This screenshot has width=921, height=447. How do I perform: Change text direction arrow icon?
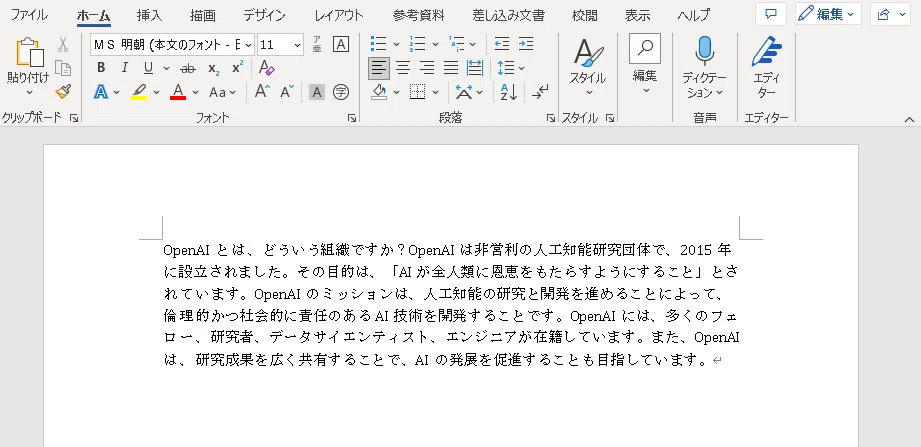pyautogui.click(x=539, y=92)
